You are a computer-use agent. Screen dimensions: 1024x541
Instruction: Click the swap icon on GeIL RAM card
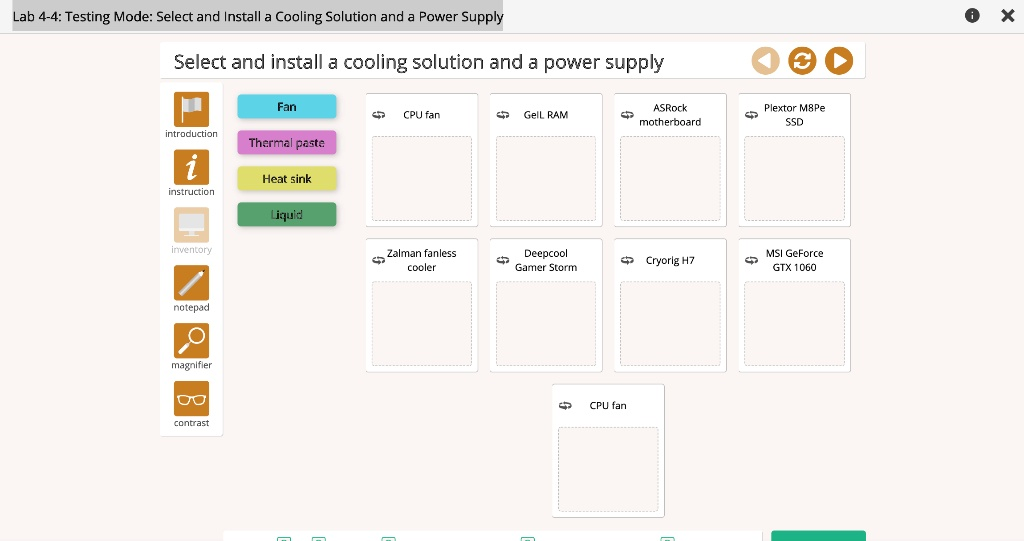click(x=503, y=115)
